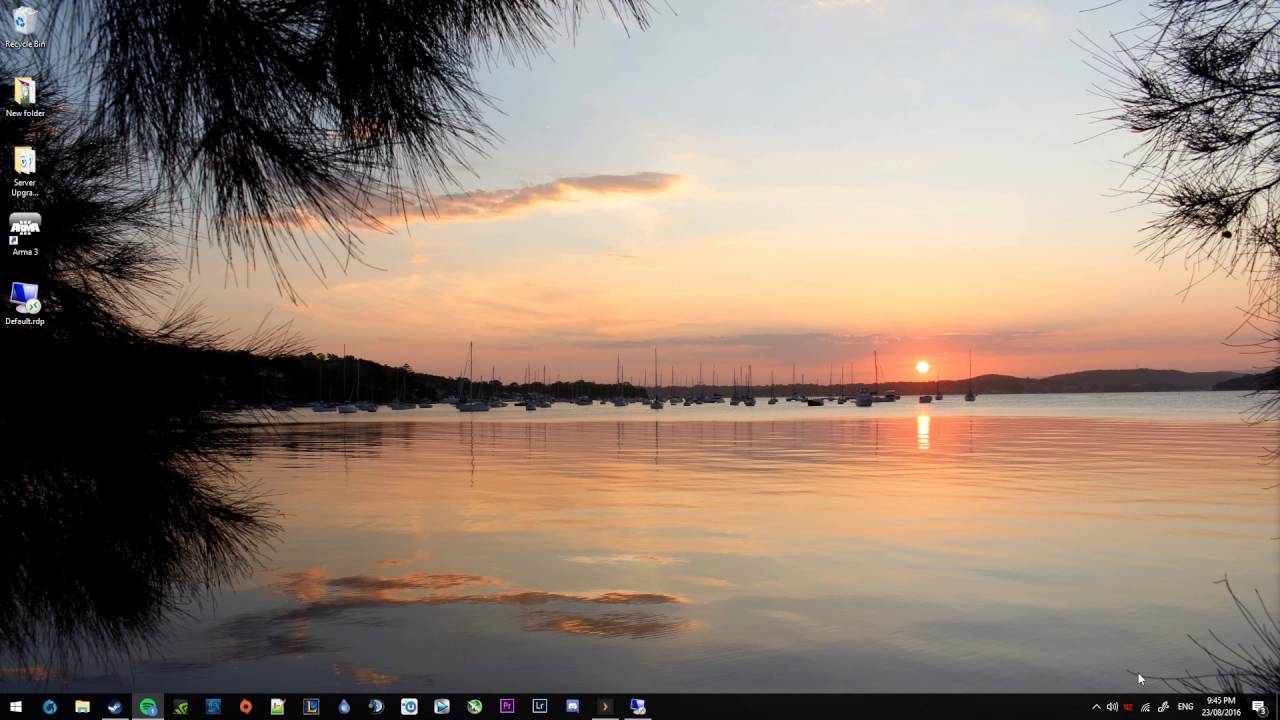Open Steam from the taskbar
This screenshot has width=1280, height=720.
coord(115,707)
